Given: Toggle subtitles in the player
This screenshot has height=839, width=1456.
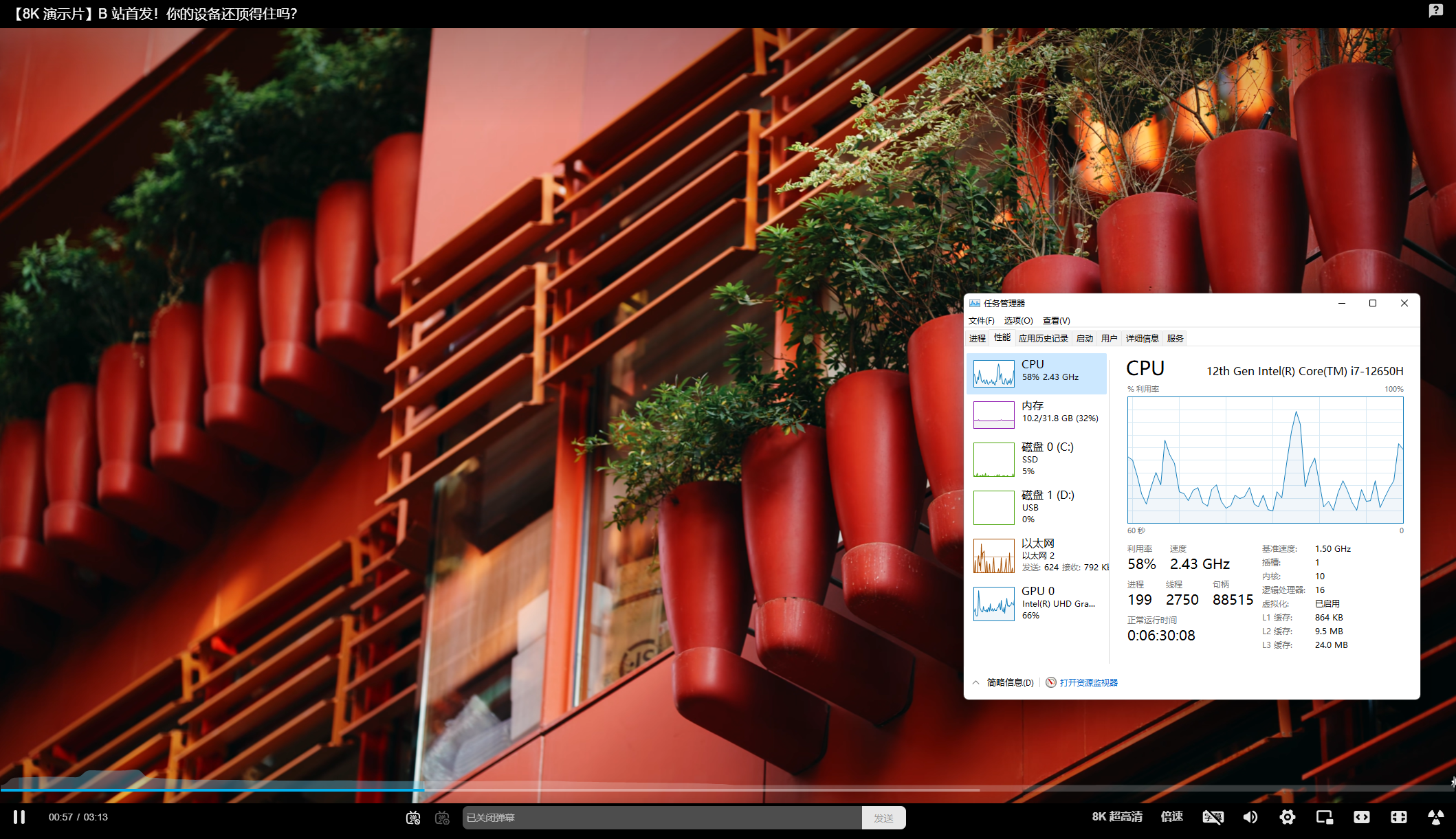Looking at the screenshot, I should click(1213, 817).
